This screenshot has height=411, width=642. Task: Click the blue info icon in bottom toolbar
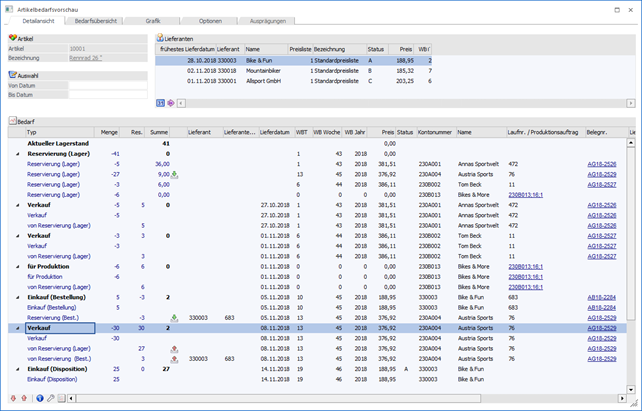click(39, 397)
